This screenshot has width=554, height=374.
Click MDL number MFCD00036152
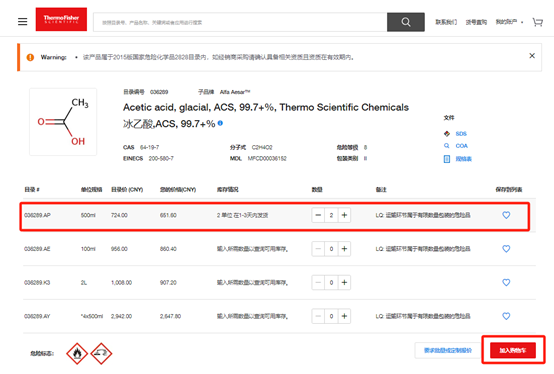[x=267, y=159]
